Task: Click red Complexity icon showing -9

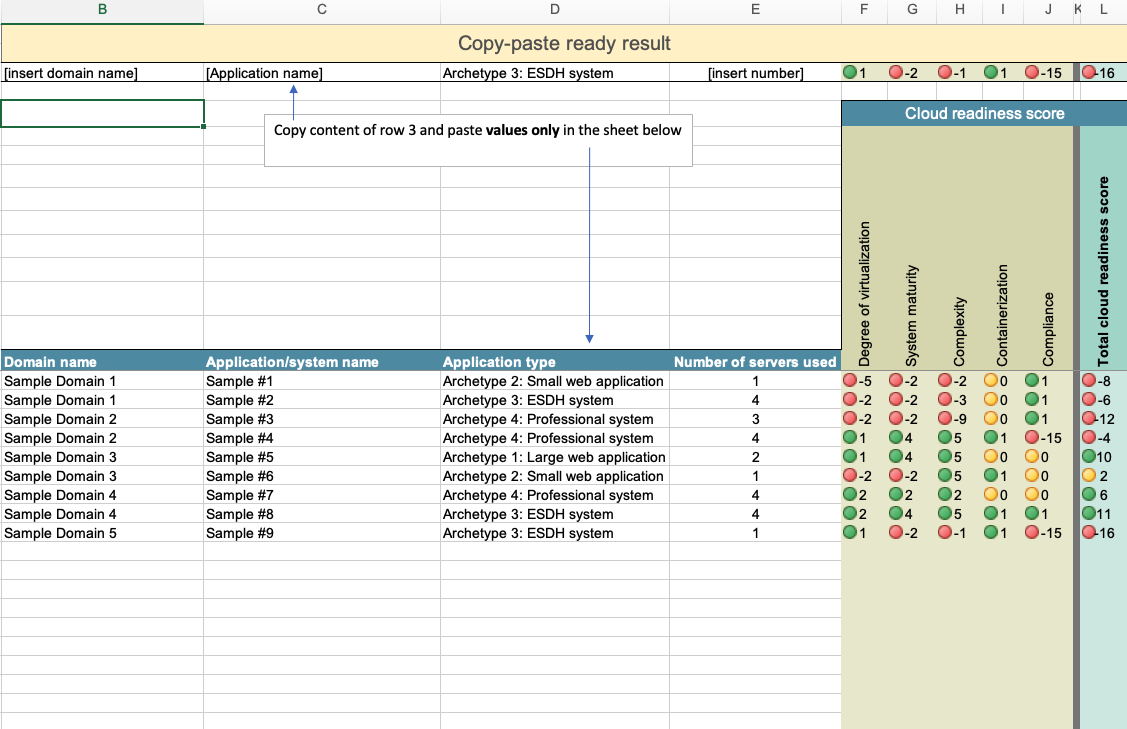Action: pyautogui.click(x=945, y=419)
